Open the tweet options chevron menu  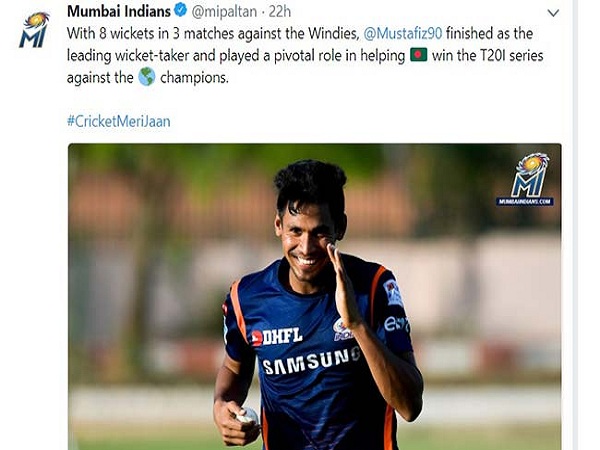(x=553, y=13)
